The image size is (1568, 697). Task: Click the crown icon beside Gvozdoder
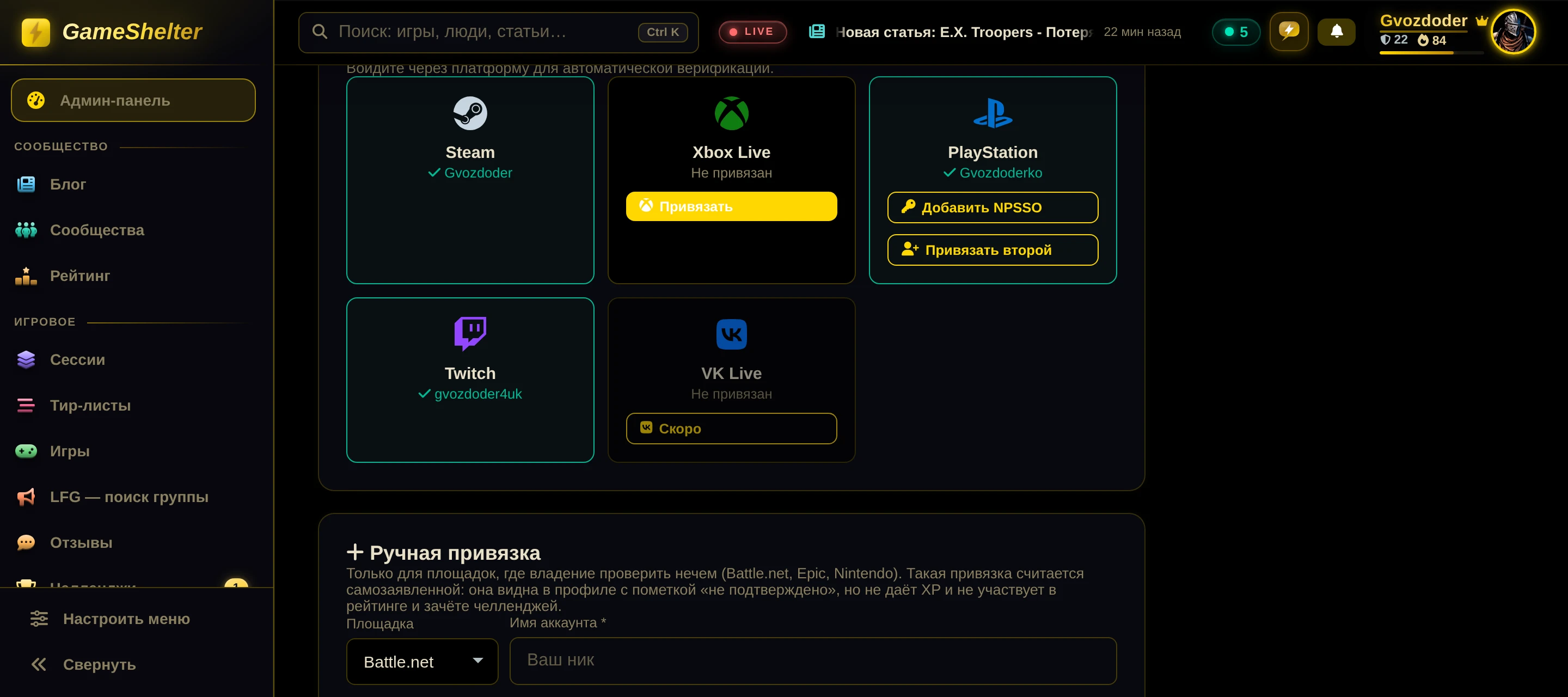1481,20
